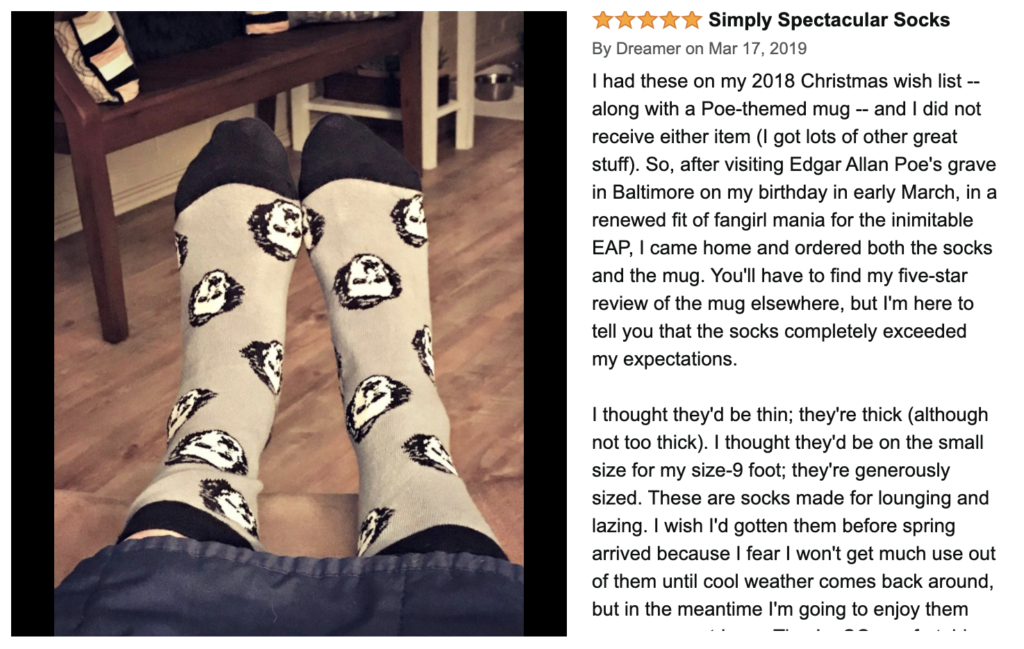Open reviewer Dreamer's profile name
Screen dimensions: 1024x649
tap(648, 48)
